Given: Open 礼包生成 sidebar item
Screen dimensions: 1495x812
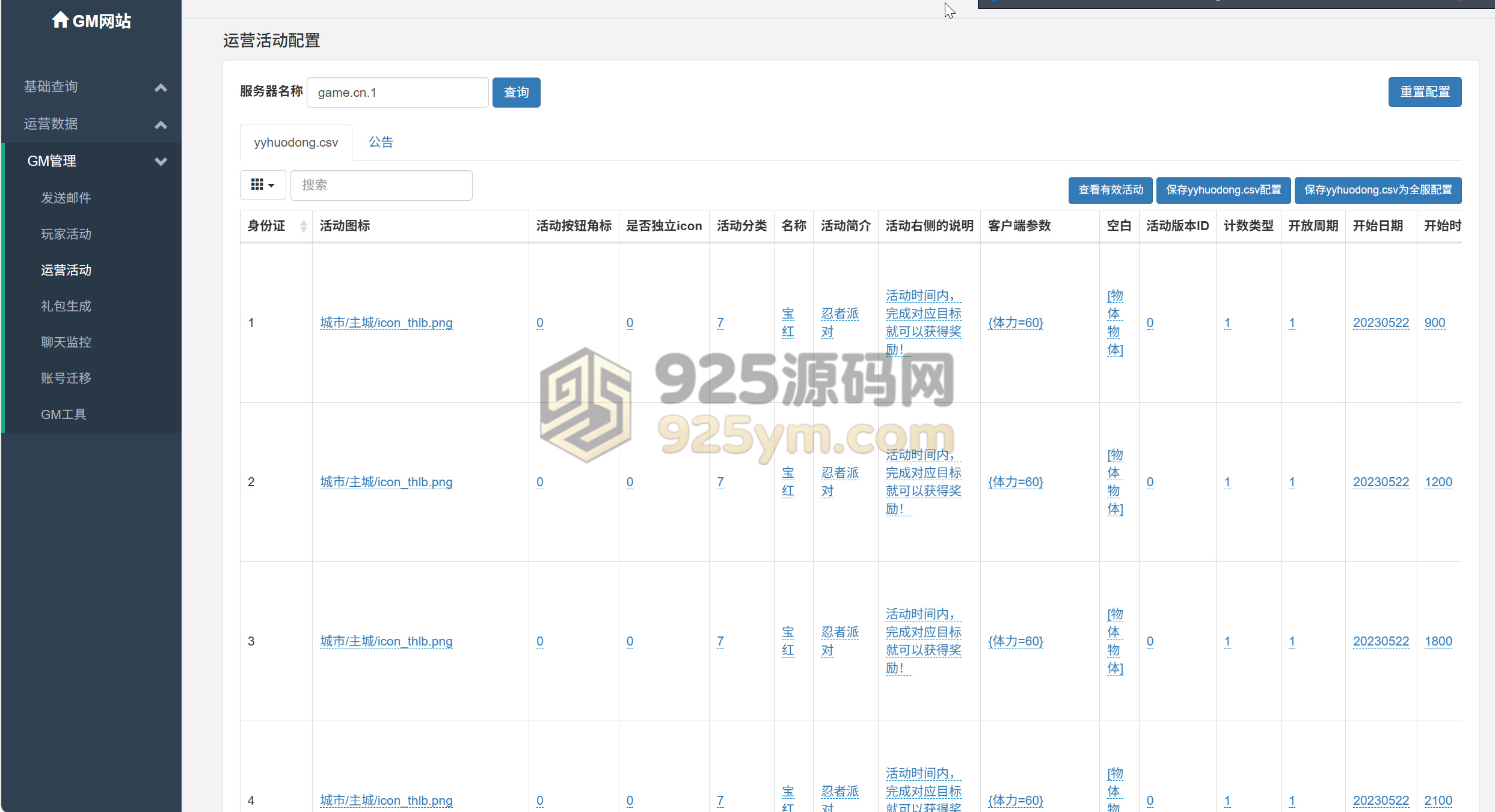Looking at the screenshot, I should (x=66, y=306).
